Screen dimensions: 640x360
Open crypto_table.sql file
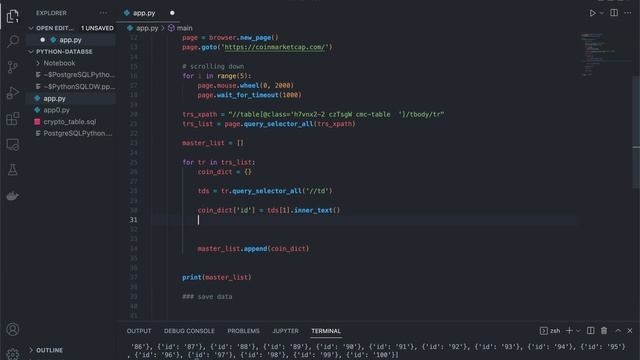pyautogui.click(x=71, y=122)
